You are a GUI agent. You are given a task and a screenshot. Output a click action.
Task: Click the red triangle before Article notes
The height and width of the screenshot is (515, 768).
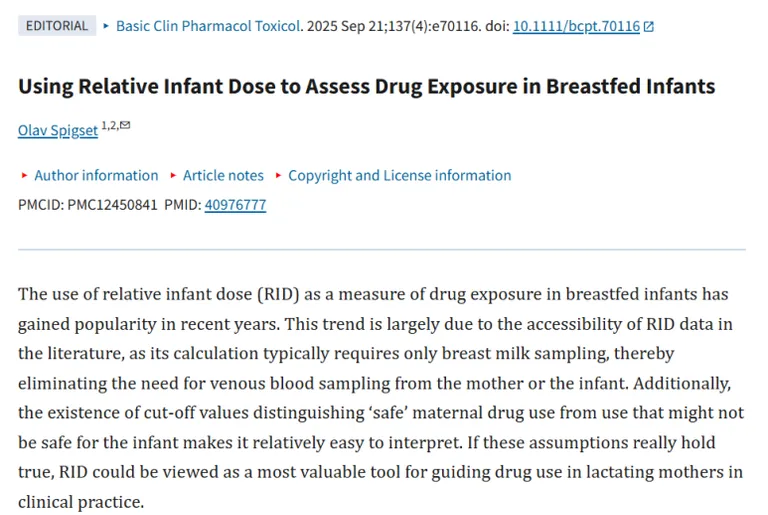point(173,175)
